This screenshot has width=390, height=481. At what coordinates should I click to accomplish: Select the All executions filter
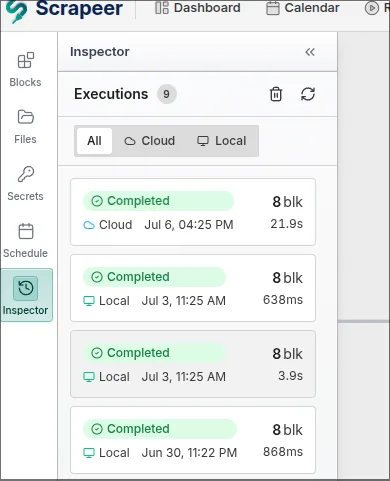tap(94, 141)
